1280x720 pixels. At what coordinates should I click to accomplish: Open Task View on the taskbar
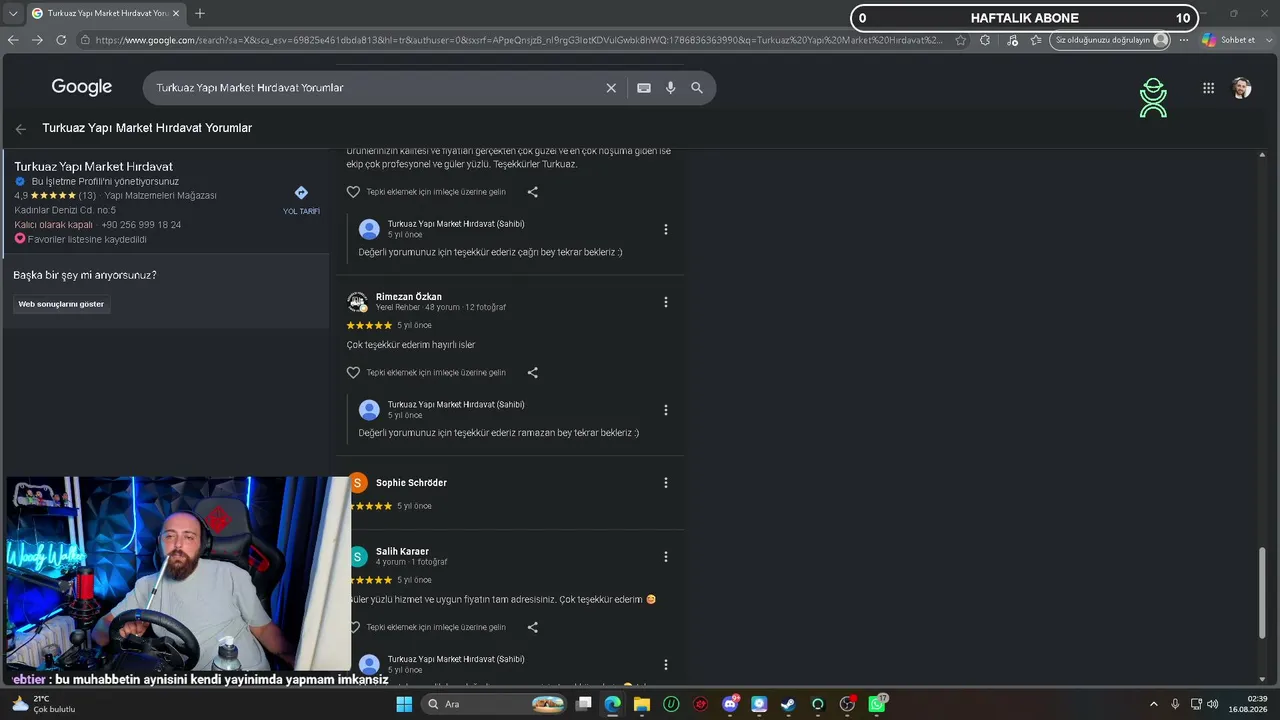[584, 704]
